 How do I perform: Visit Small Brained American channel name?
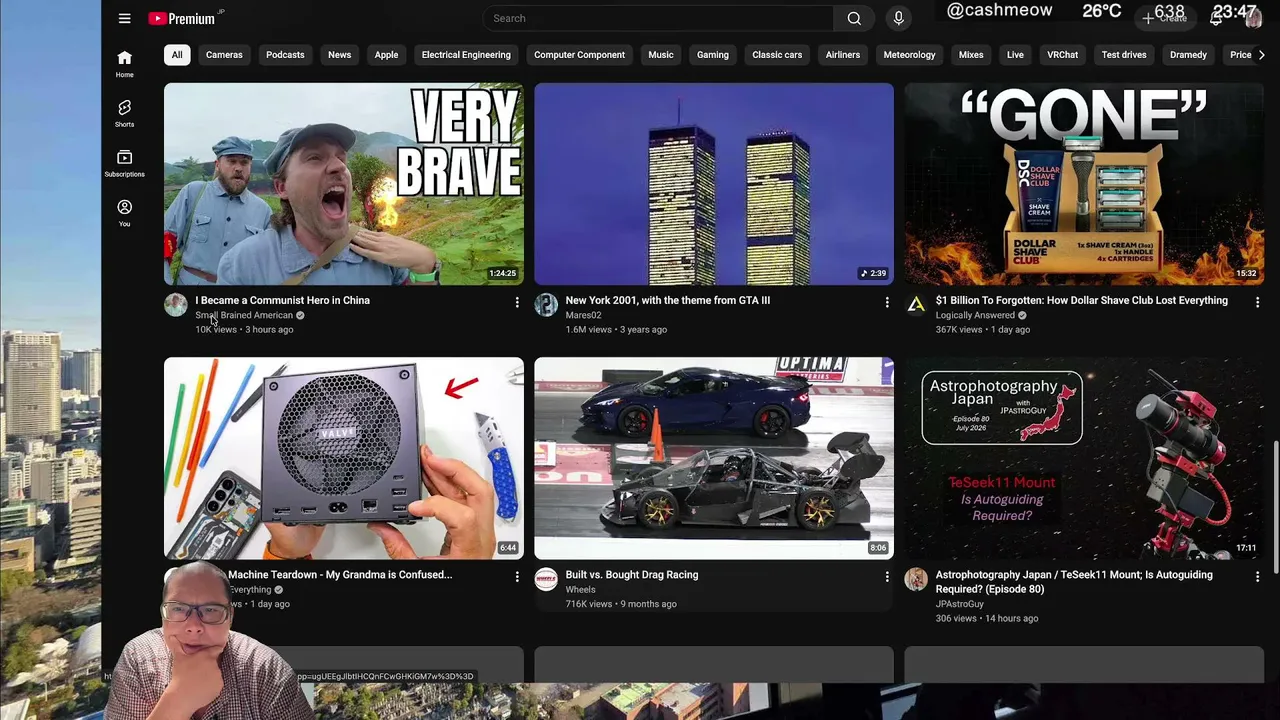tap(244, 316)
